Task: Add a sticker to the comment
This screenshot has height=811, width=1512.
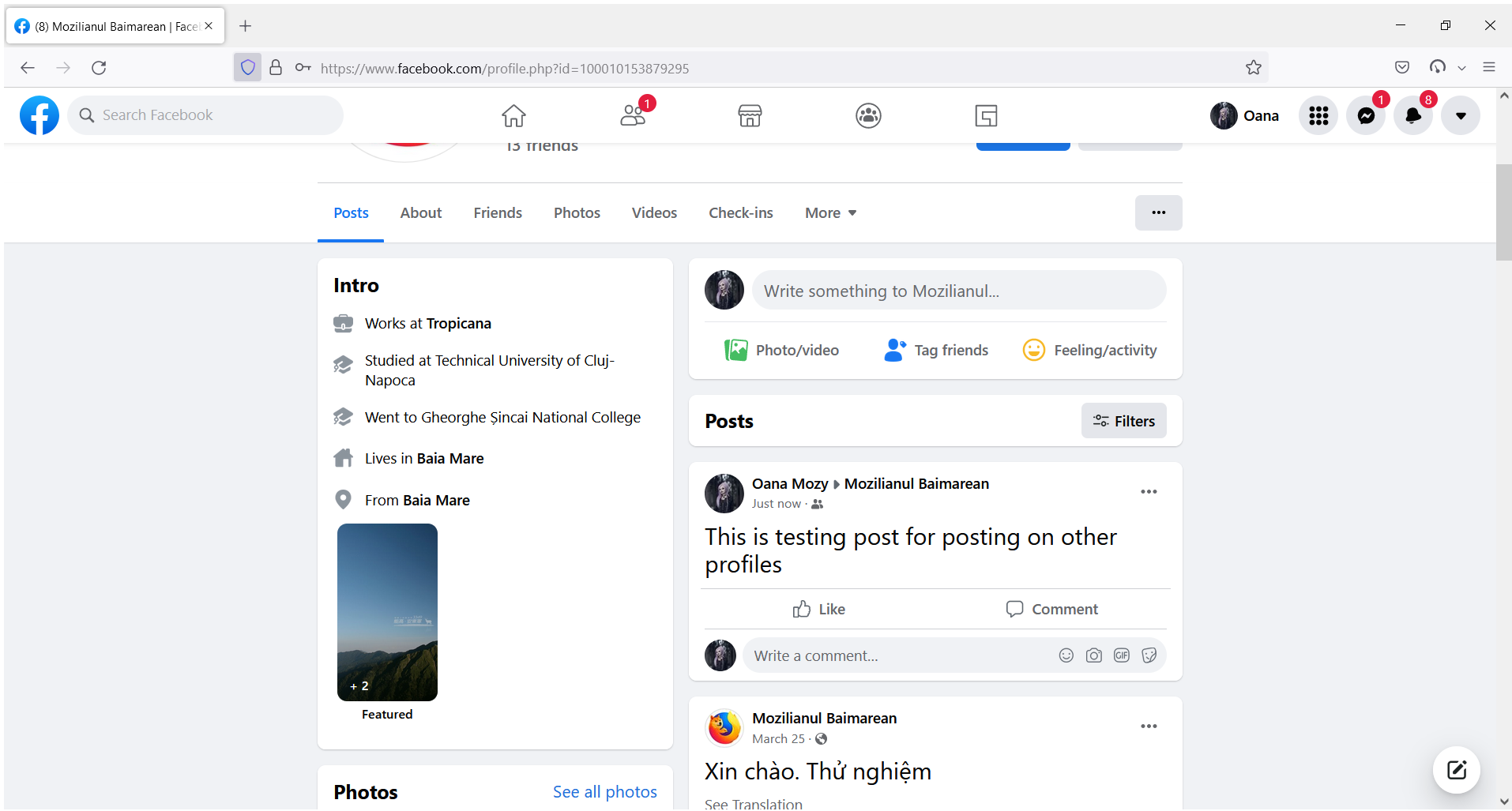Action: [x=1149, y=655]
